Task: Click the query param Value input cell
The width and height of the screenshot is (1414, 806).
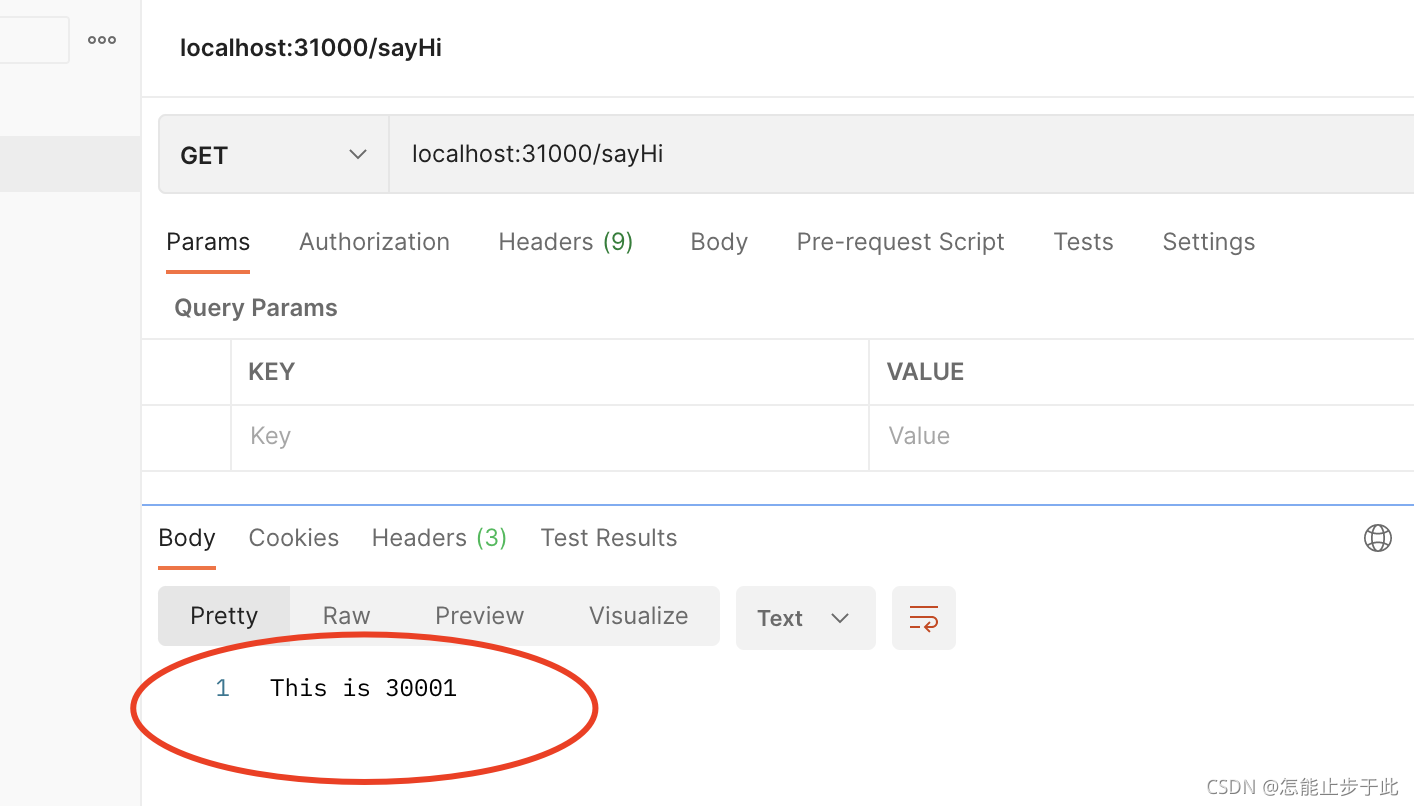Action: pos(1141,437)
